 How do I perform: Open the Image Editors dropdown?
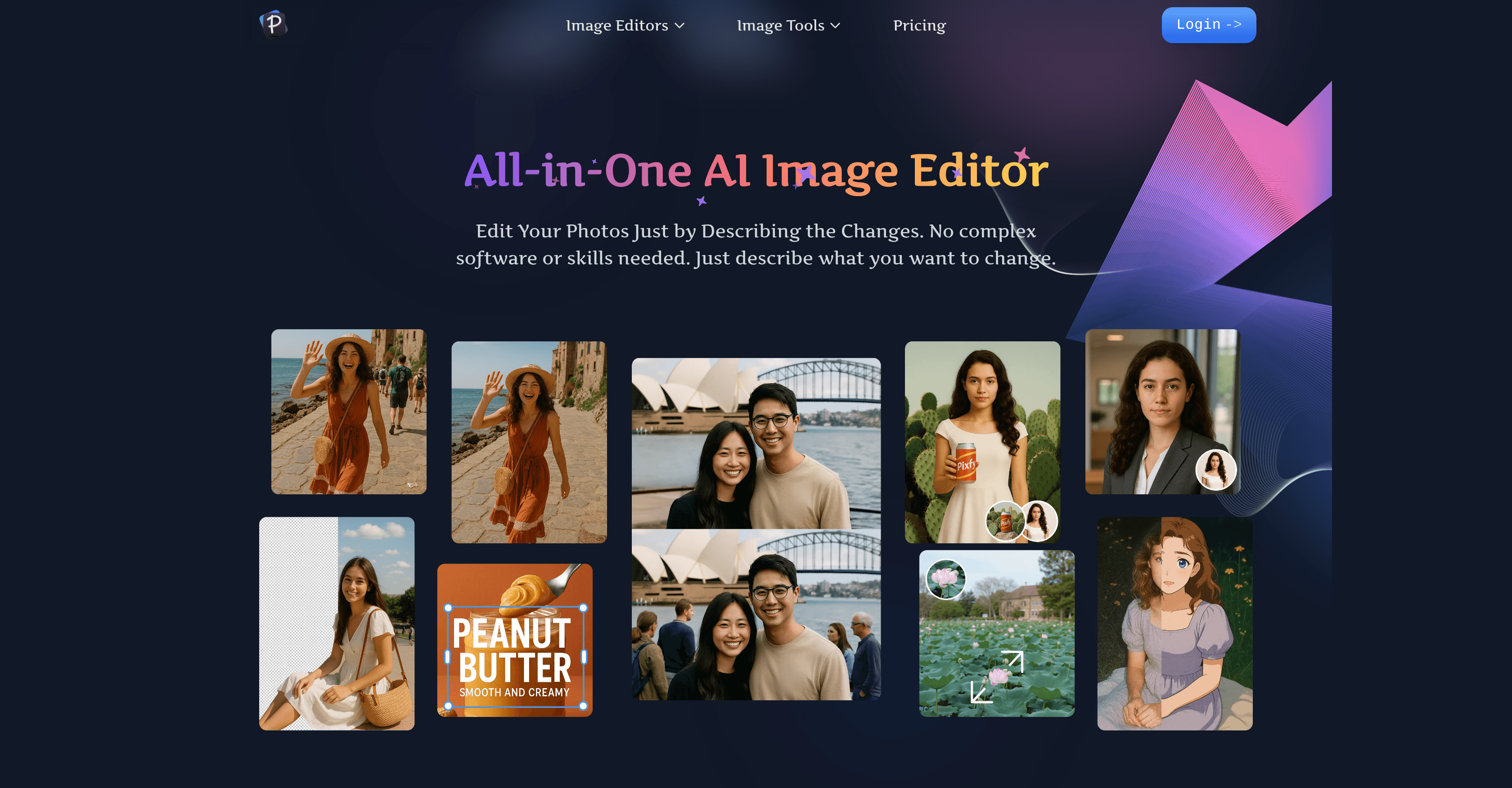click(x=617, y=25)
